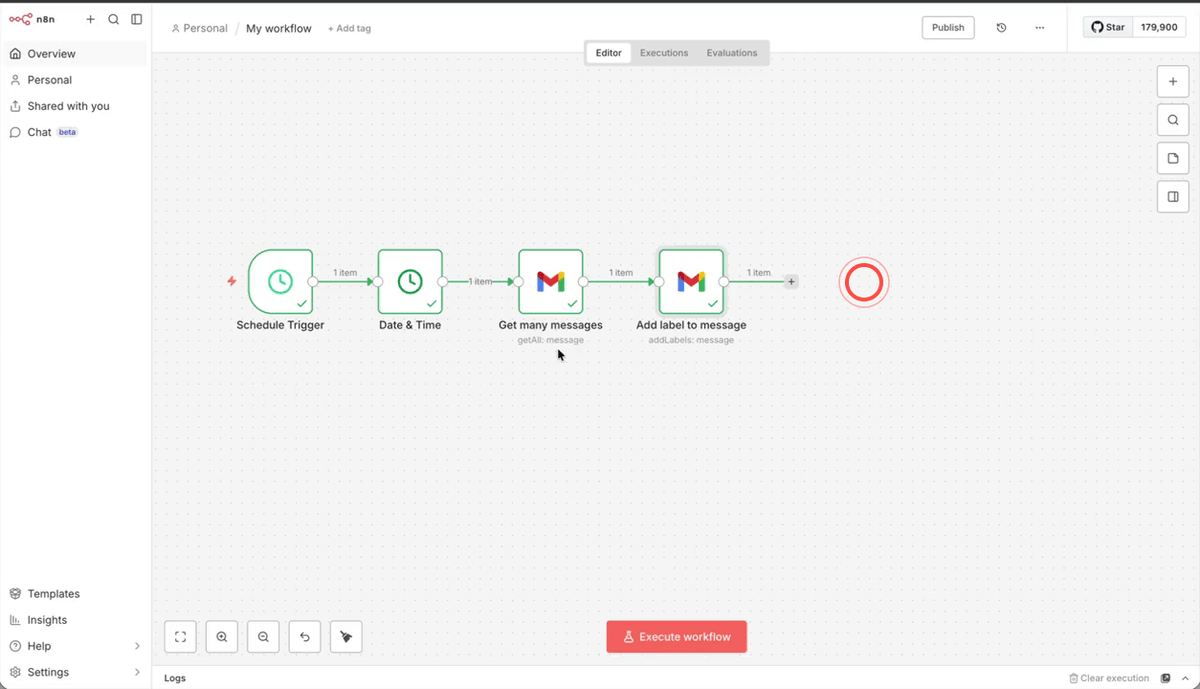Tidy up workflow with broom icon
The image size is (1200, 689).
click(345, 637)
